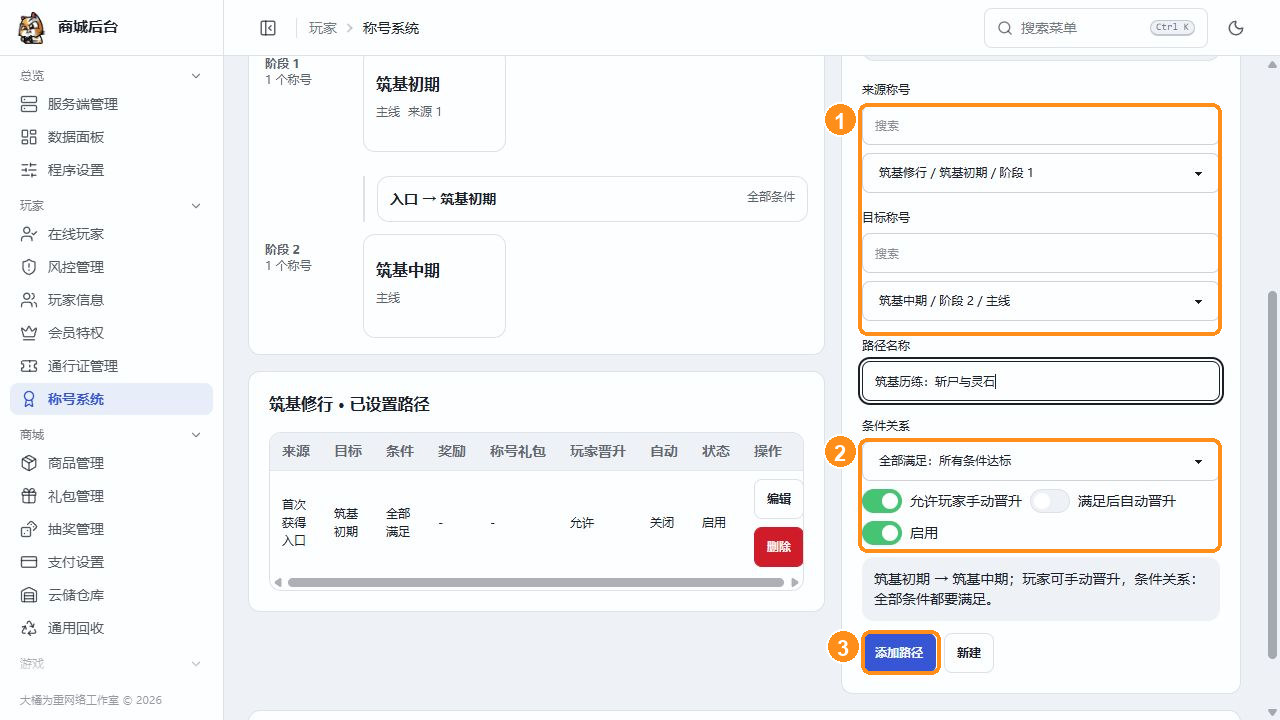This screenshot has width=1280, height=720.
Task: Open the 称号系统 menu item
Action: (111, 399)
